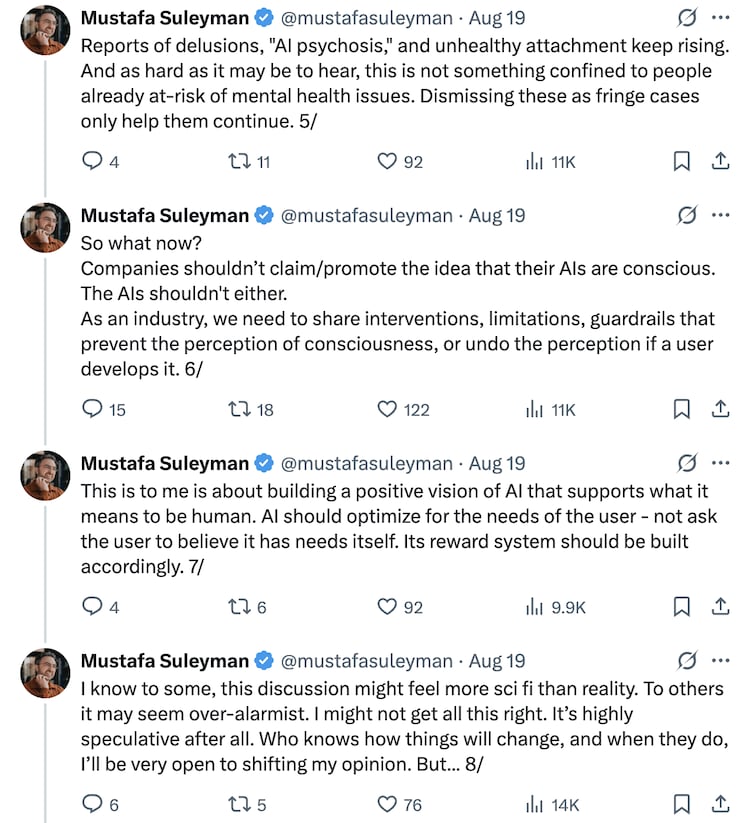Open @mustafasuleyman handle on tweet ending 6/

pyautogui.click(x=366, y=216)
